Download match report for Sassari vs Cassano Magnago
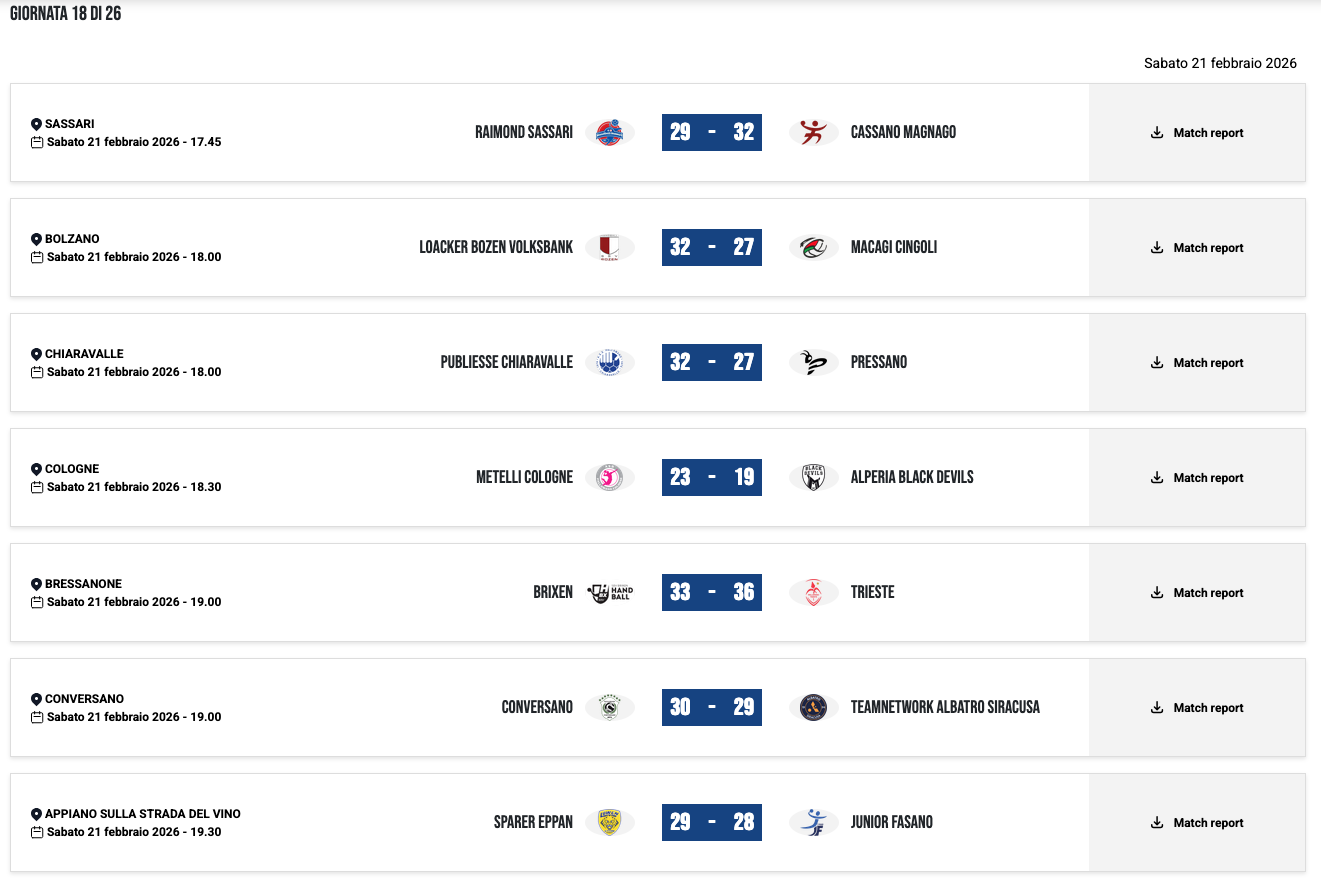Viewport: 1321px width, 883px height. pyautogui.click(x=1197, y=133)
